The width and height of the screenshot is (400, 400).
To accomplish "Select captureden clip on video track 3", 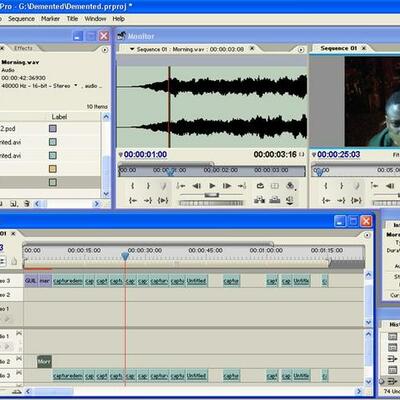I will click(68, 281).
